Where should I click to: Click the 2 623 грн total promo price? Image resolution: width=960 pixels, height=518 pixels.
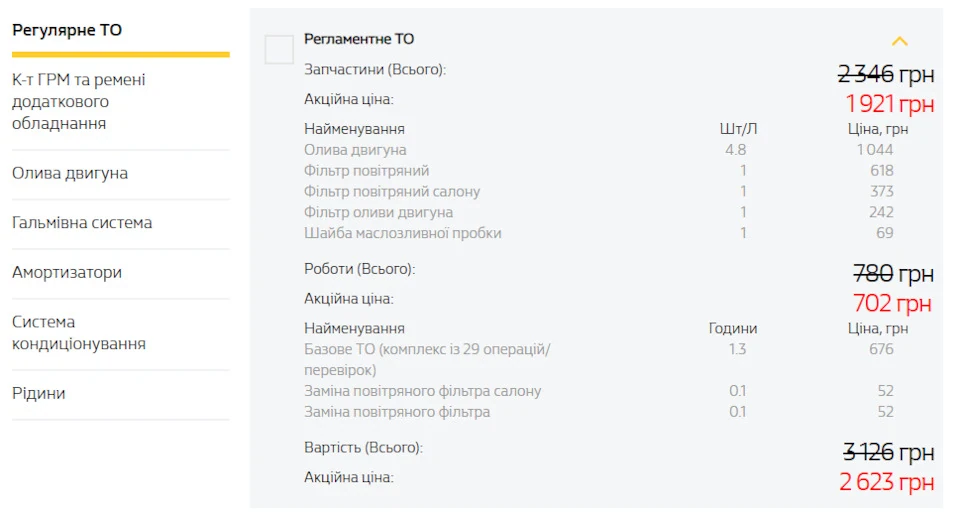(x=887, y=482)
